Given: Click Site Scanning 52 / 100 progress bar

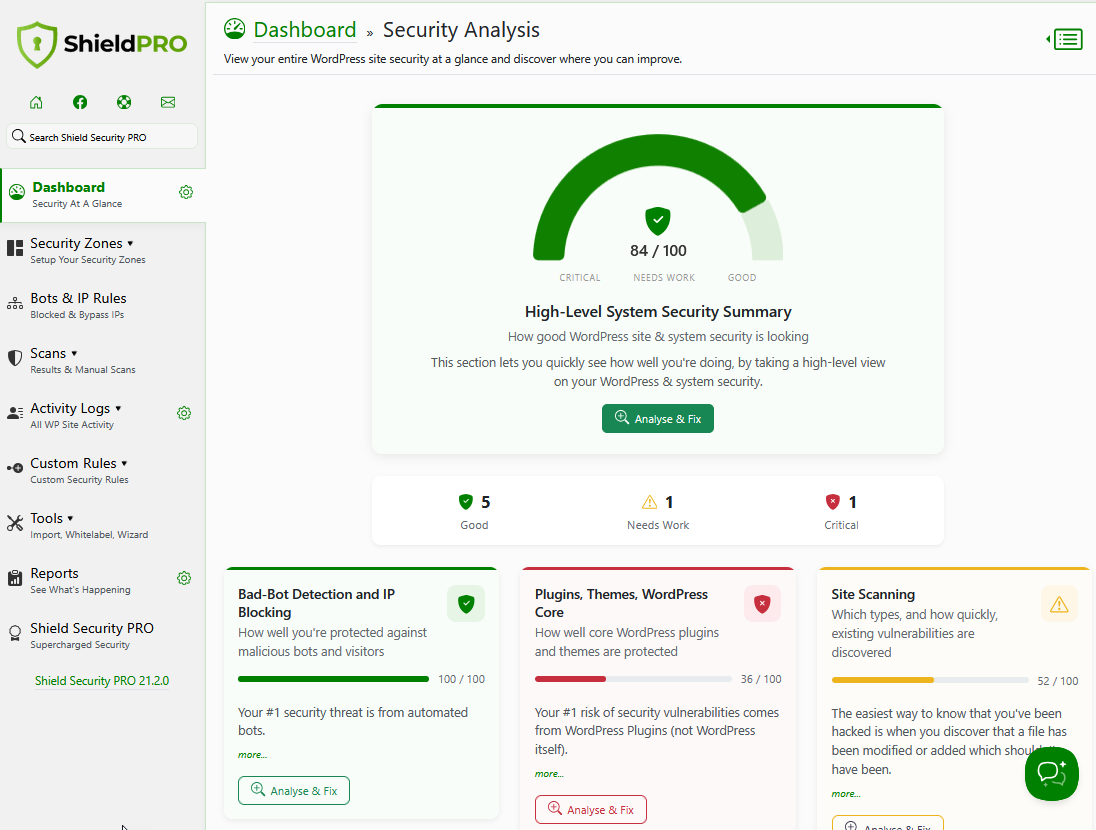Looking at the screenshot, I should pyautogui.click(x=930, y=680).
